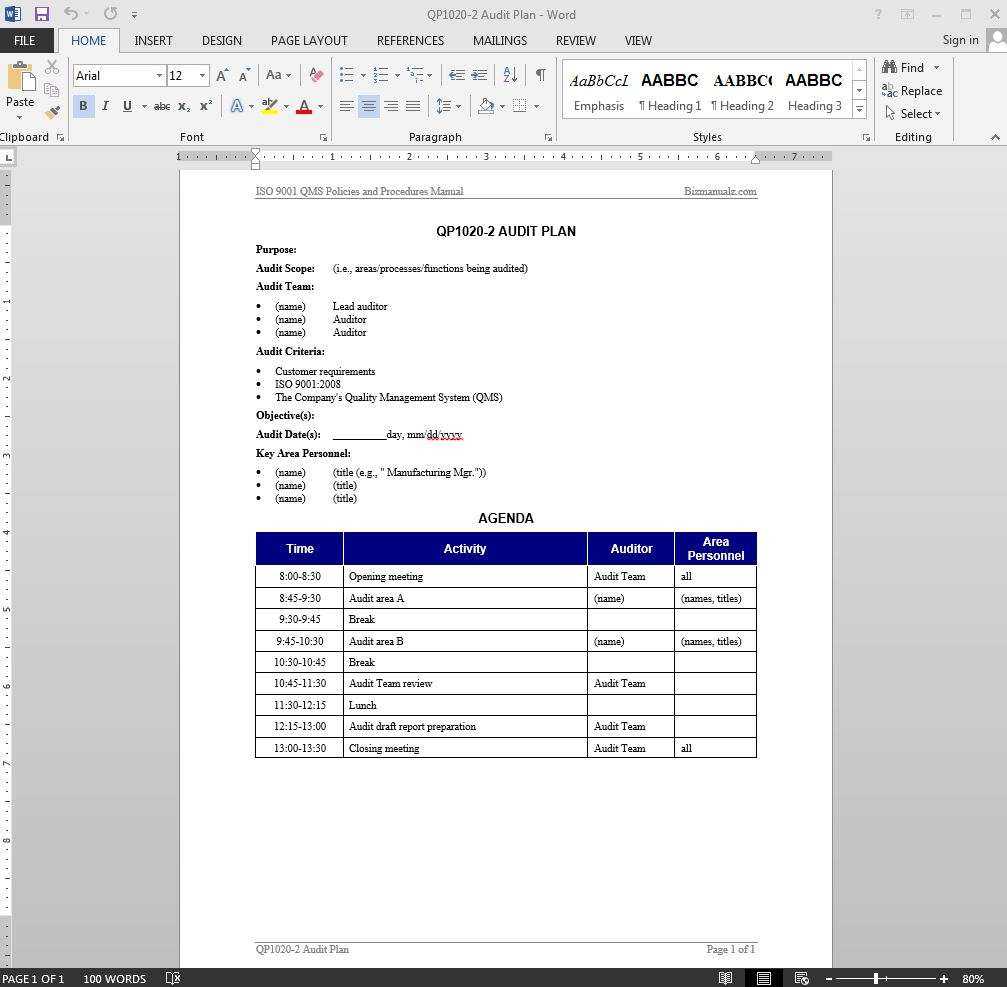Viewport: 1007px width, 987px height.
Task: Open the Font name dropdown
Action: (x=159, y=75)
